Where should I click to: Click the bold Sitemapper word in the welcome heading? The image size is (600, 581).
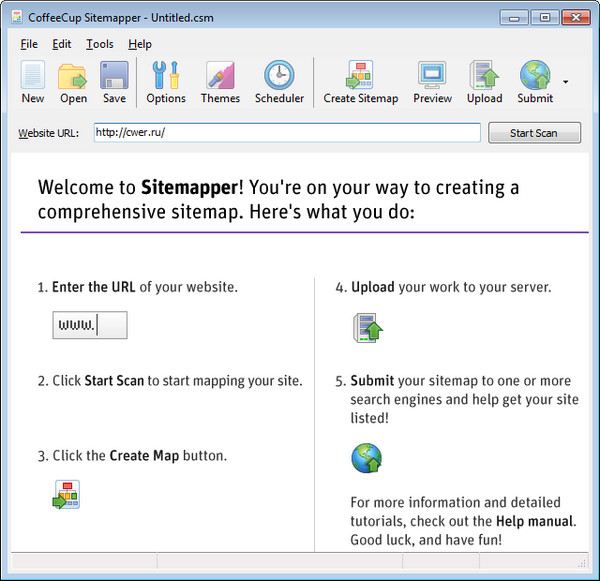pyautogui.click(x=190, y=188)
